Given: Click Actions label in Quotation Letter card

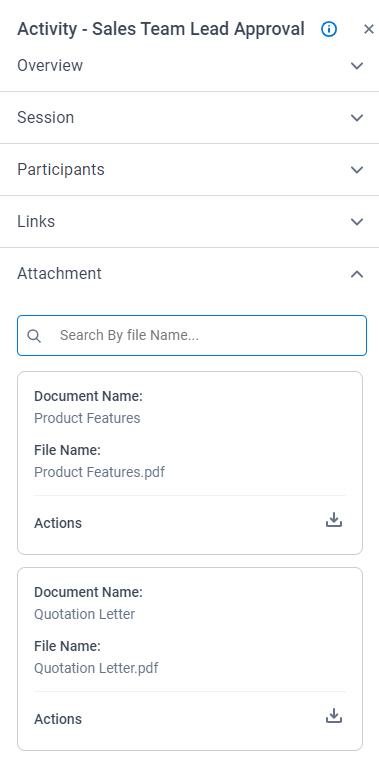Looking at the screenshot, I should [x=58, y=719].
